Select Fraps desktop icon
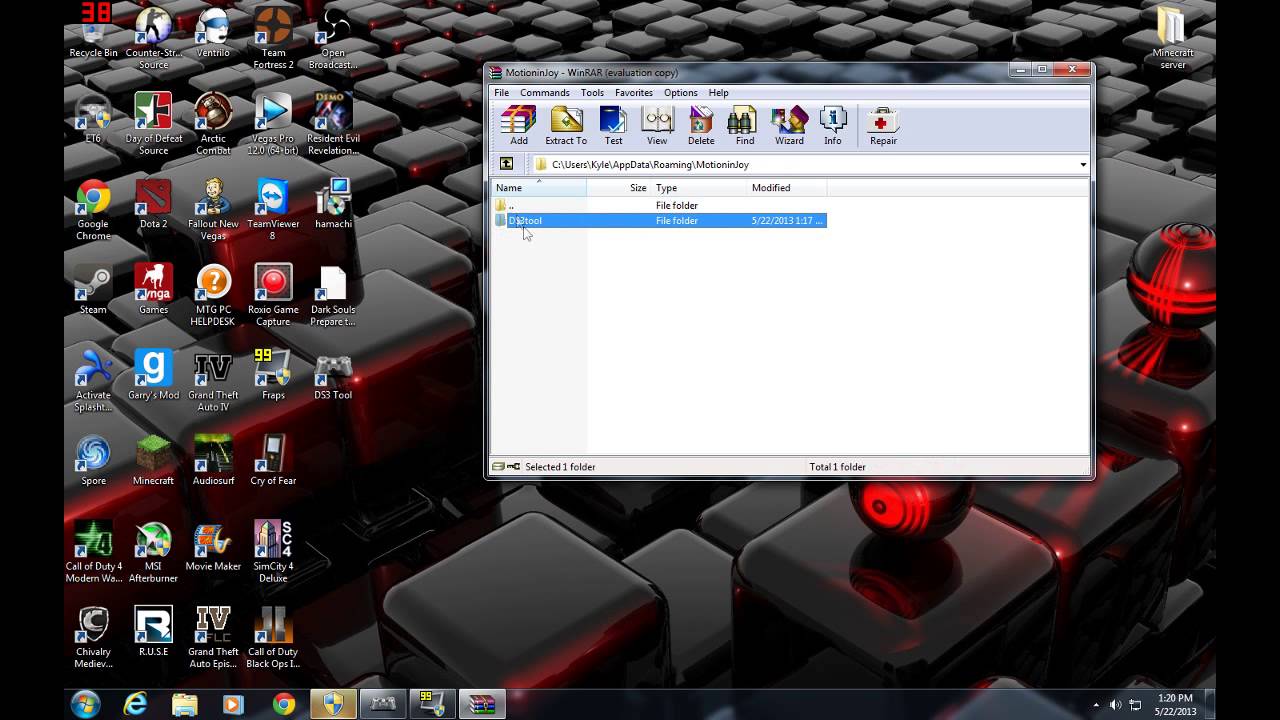 (x=273, y=375)
